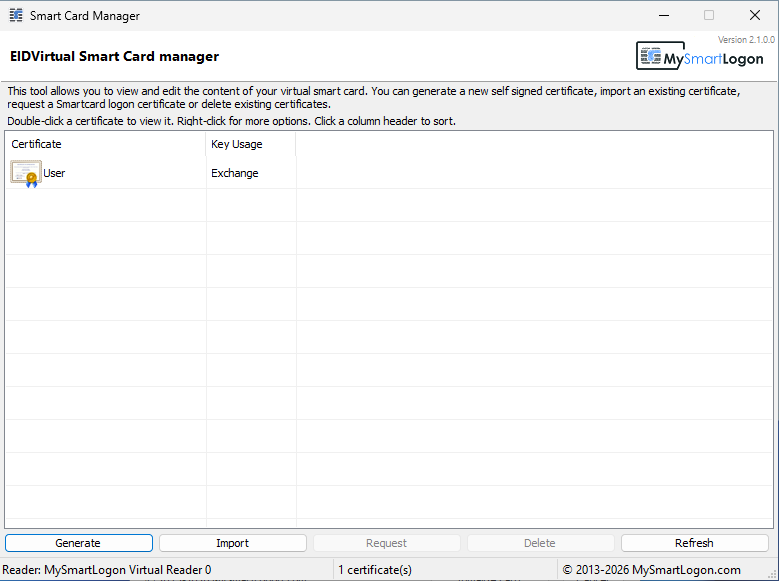Minimize the Smart Card Manager window

click(x=664, y=15)
